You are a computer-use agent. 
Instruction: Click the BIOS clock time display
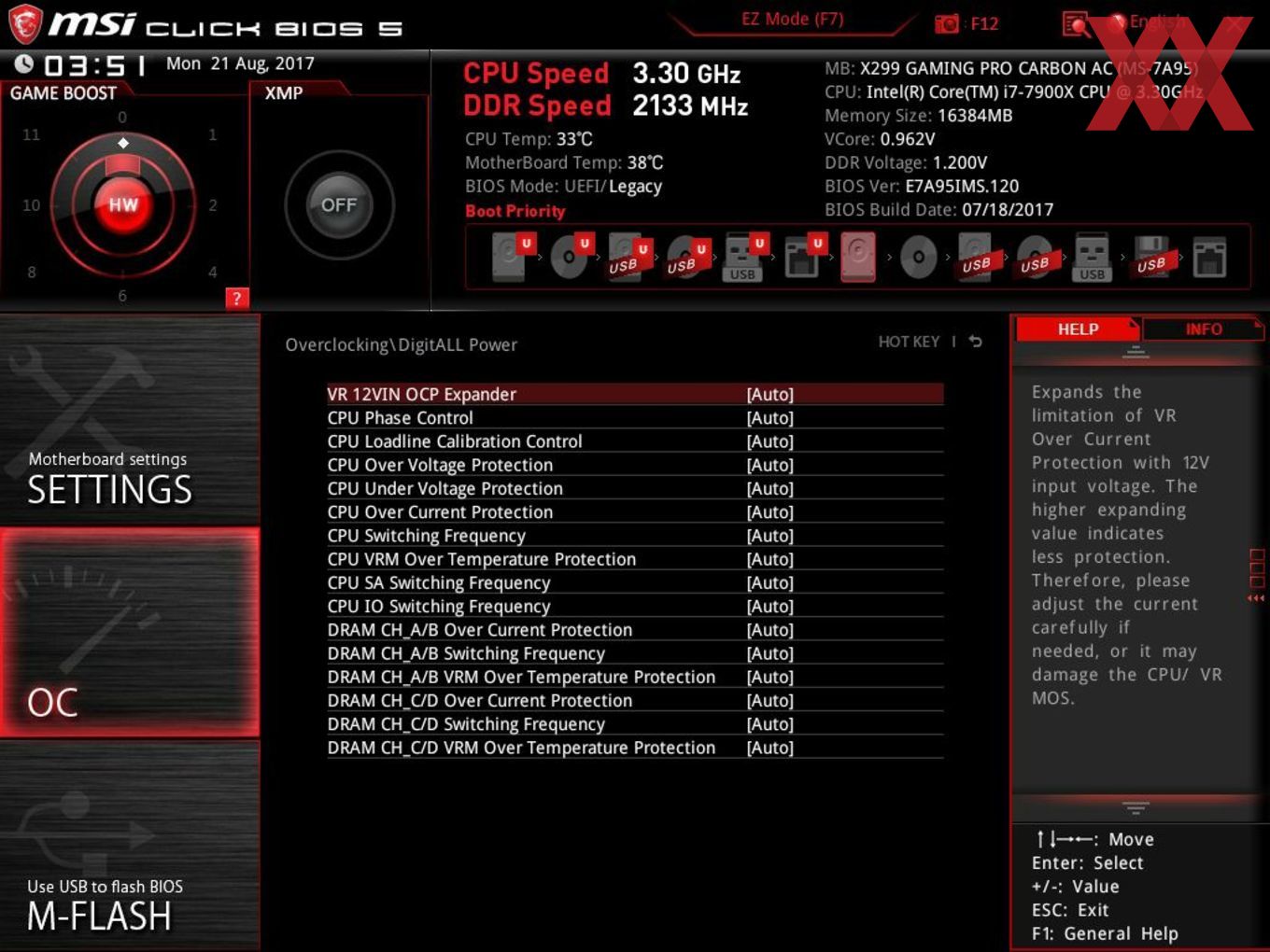point(94,65)
